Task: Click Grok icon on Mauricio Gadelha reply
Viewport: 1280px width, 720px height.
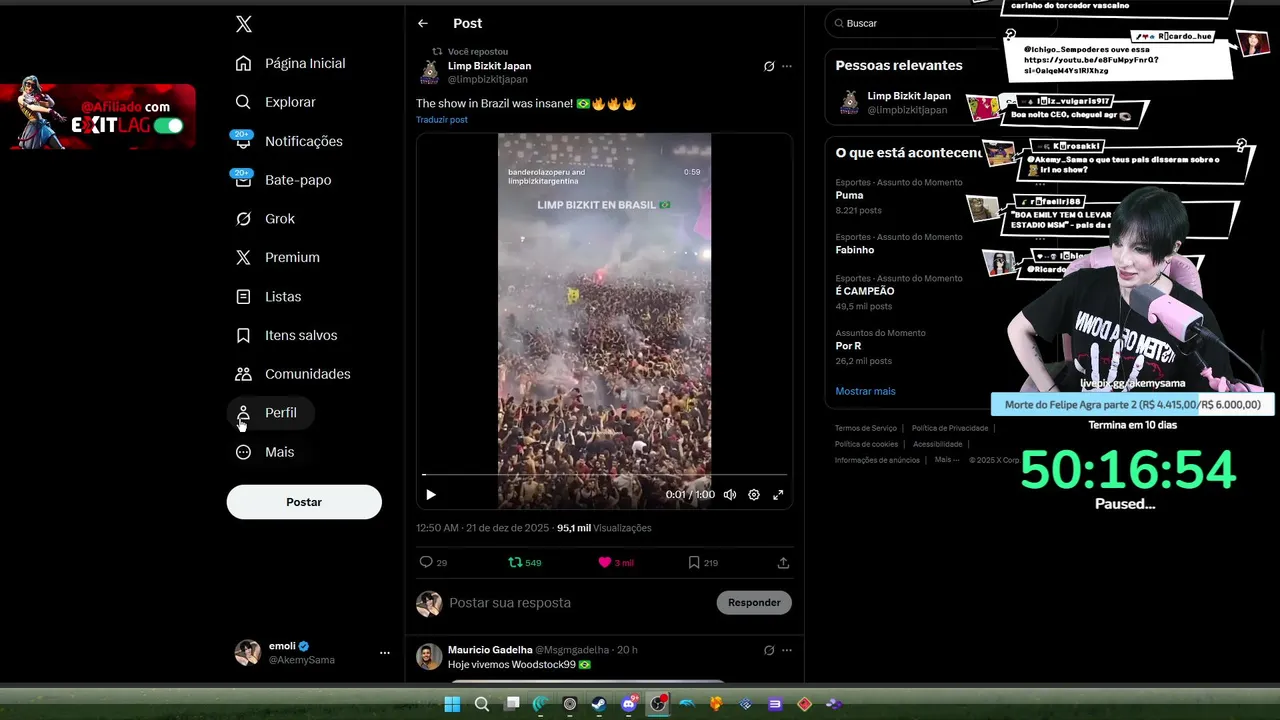Action: coord(769,650)
